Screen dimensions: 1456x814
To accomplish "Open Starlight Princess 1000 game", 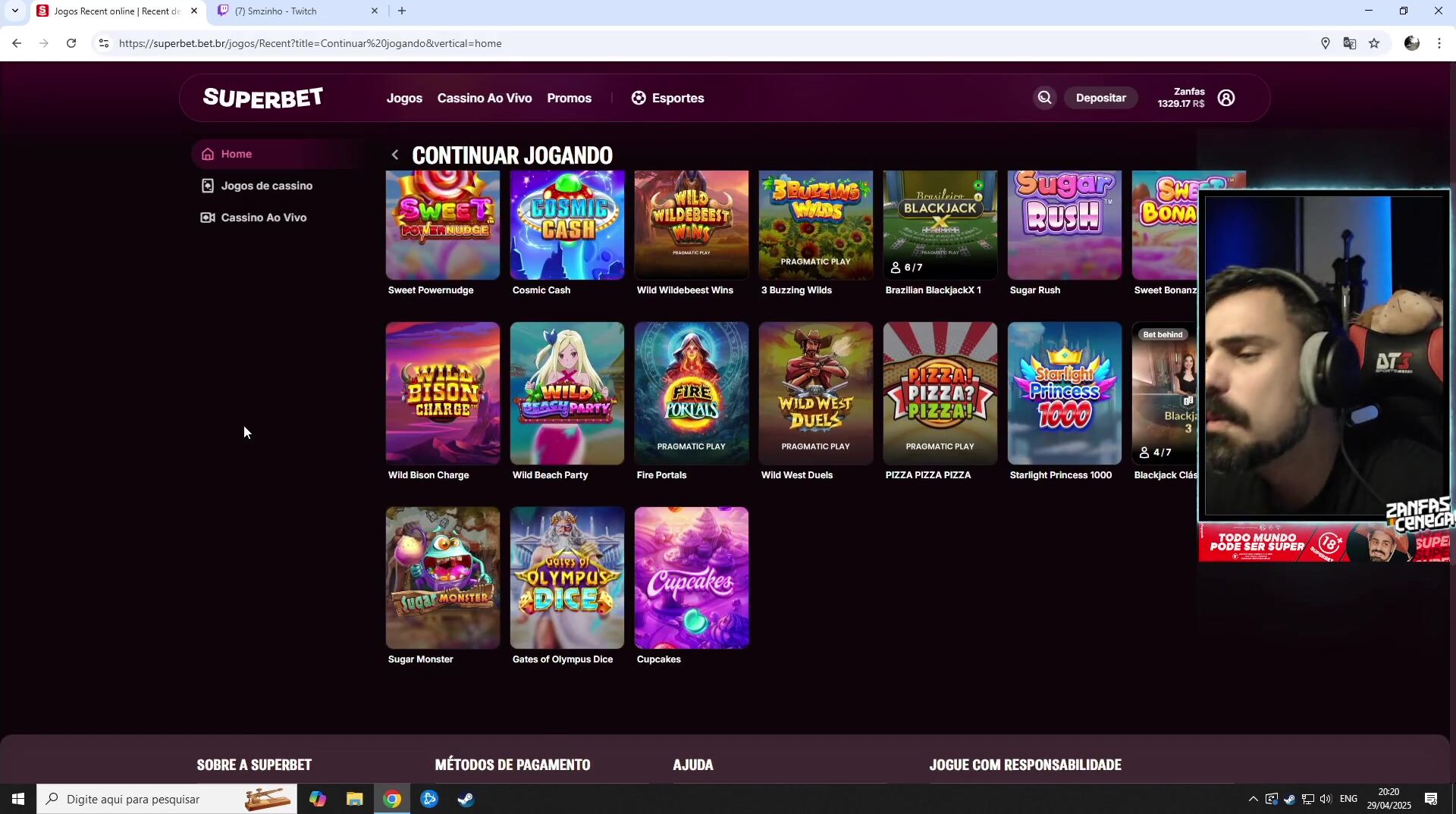I will click(x=1065, y=393).
